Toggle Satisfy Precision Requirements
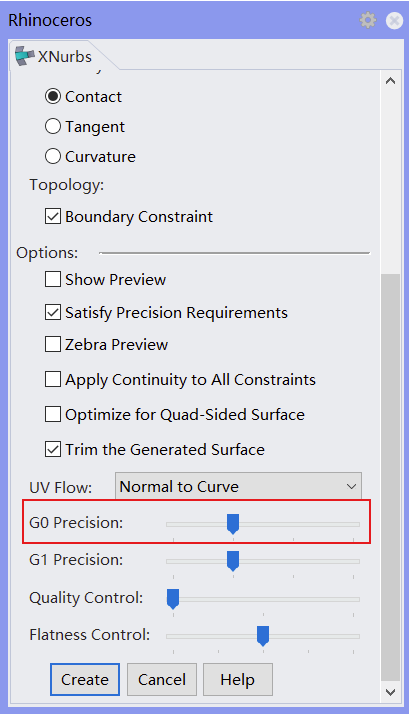 click(53, 312)
